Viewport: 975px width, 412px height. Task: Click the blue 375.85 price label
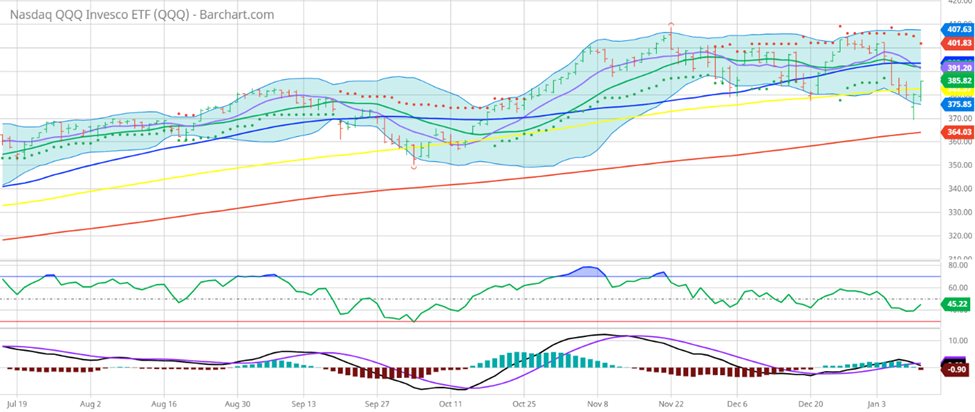[956, 103]
